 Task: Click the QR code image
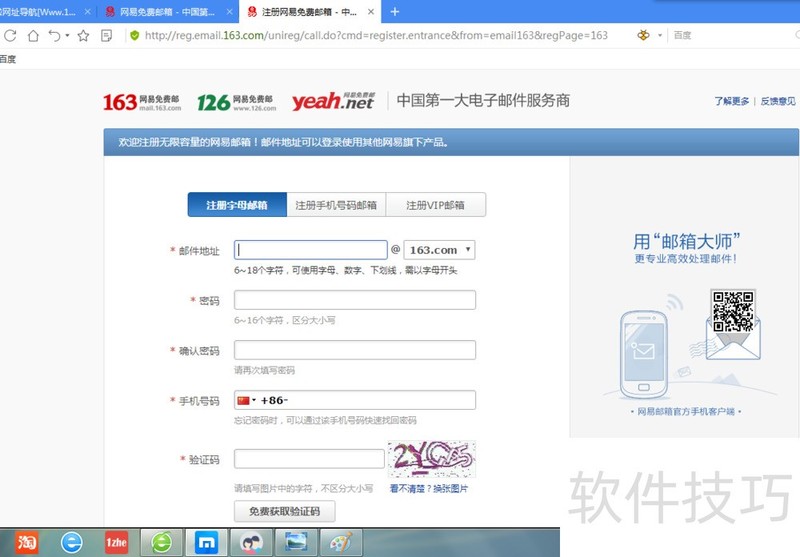733,311
